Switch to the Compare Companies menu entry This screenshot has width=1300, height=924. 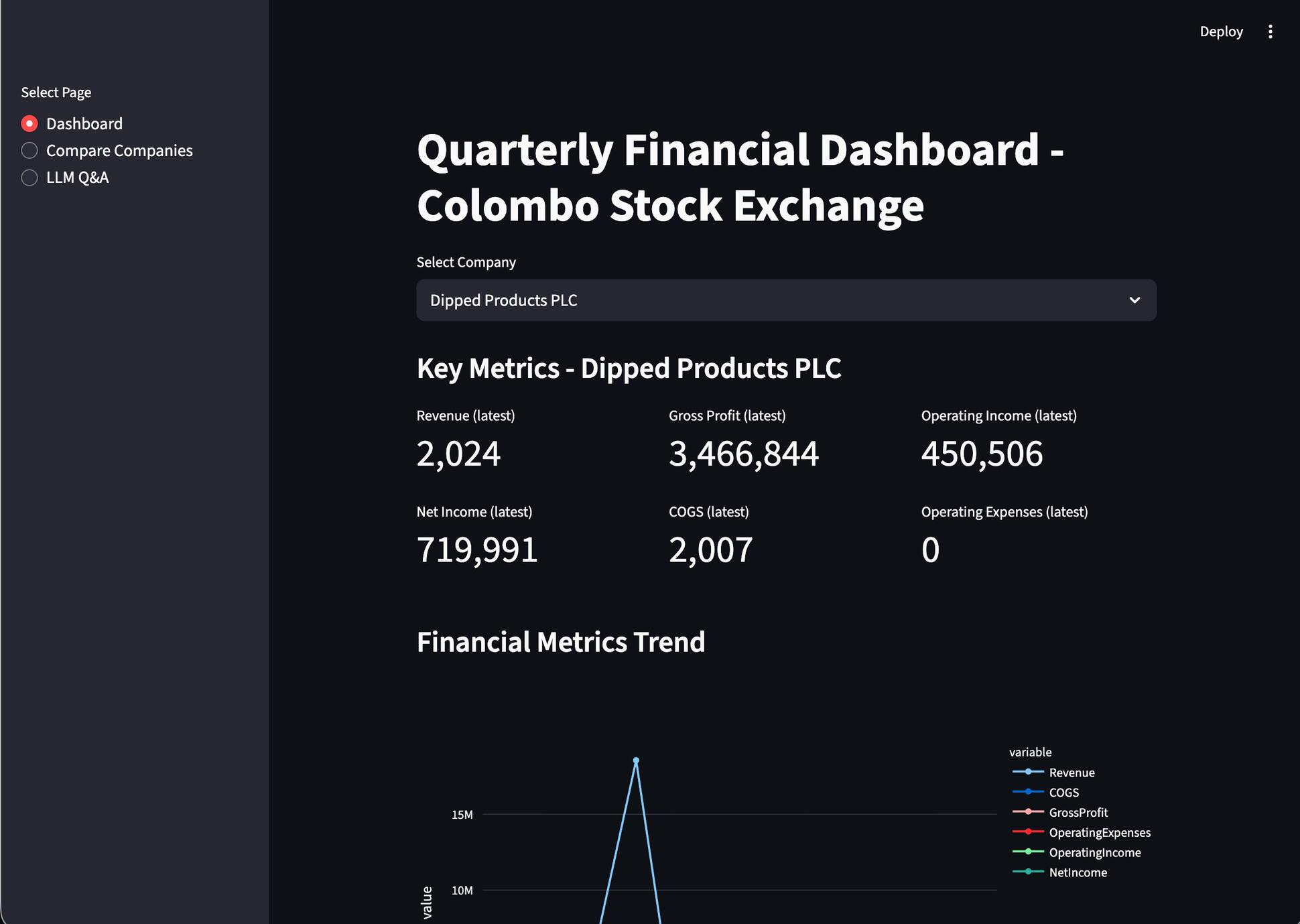(119, 150)
